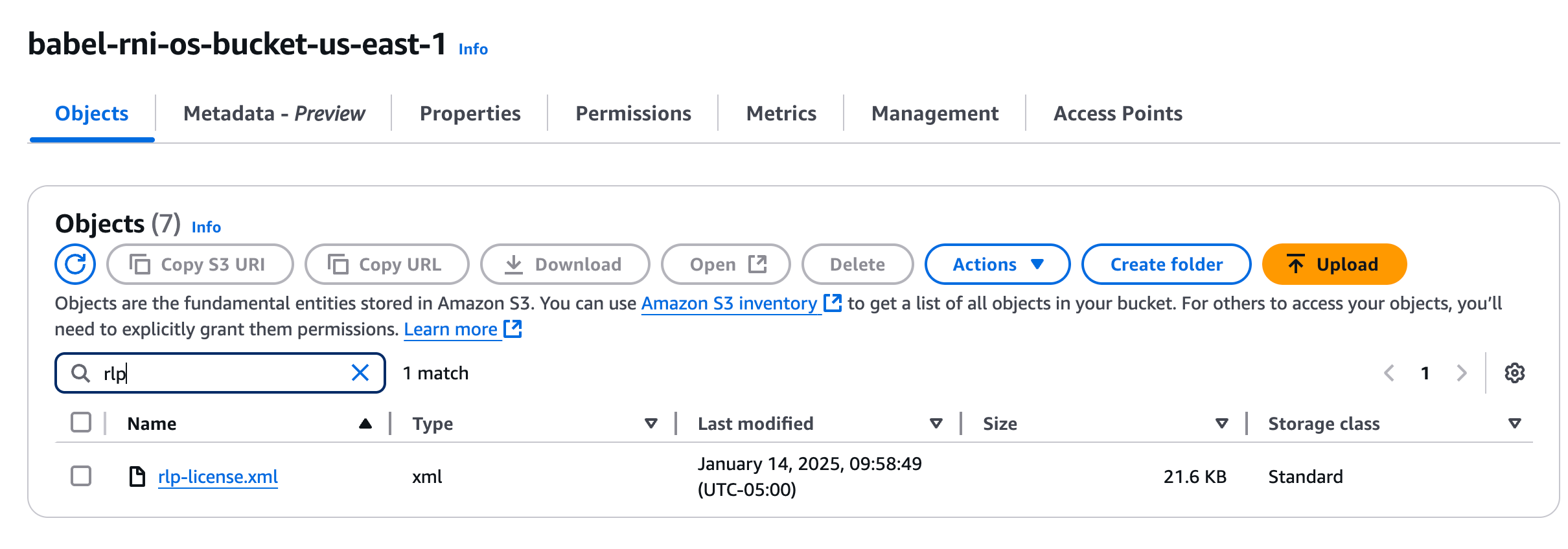Open table preferences gear icon
This screenshot has height=549, width=1568.
click(x=1514, y=373)
